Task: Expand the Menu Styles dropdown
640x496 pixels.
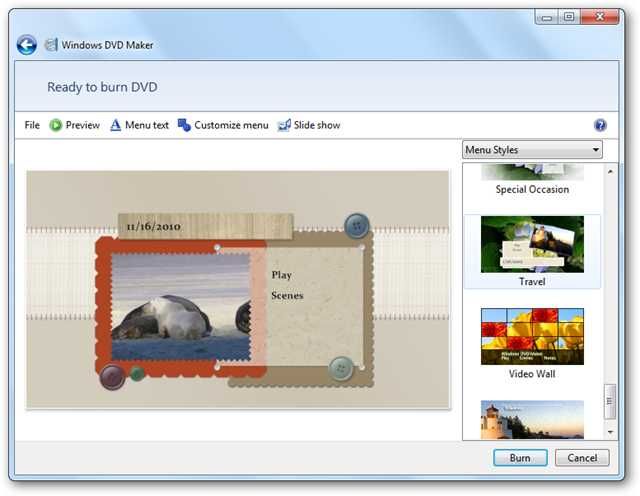Action: point(532,150)
